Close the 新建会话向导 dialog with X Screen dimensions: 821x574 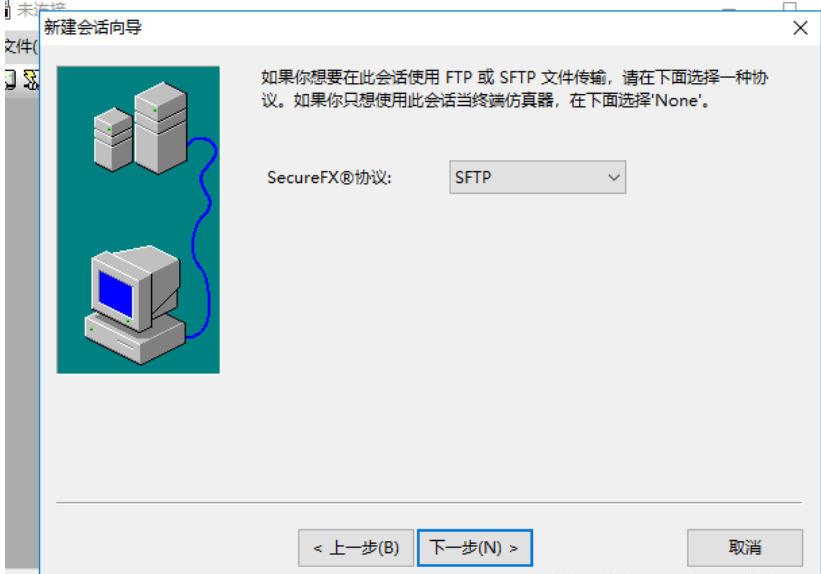coord(800,28)
